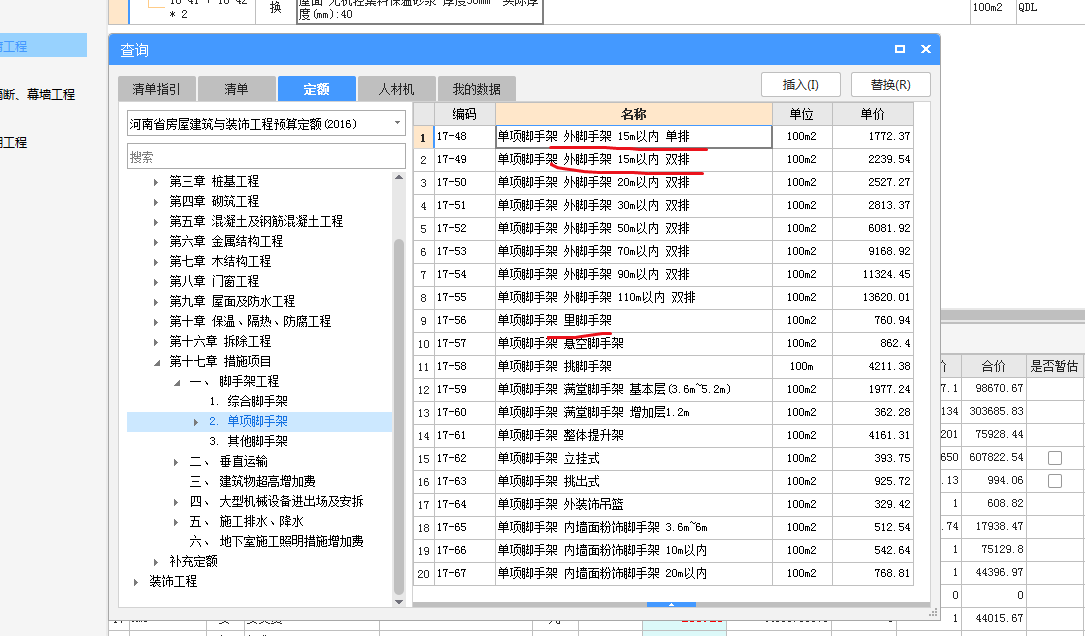Switch to the 清单指引 tab
This screenshot has width=1085, height=636.
pyautogui.click(x=157, y=89)
